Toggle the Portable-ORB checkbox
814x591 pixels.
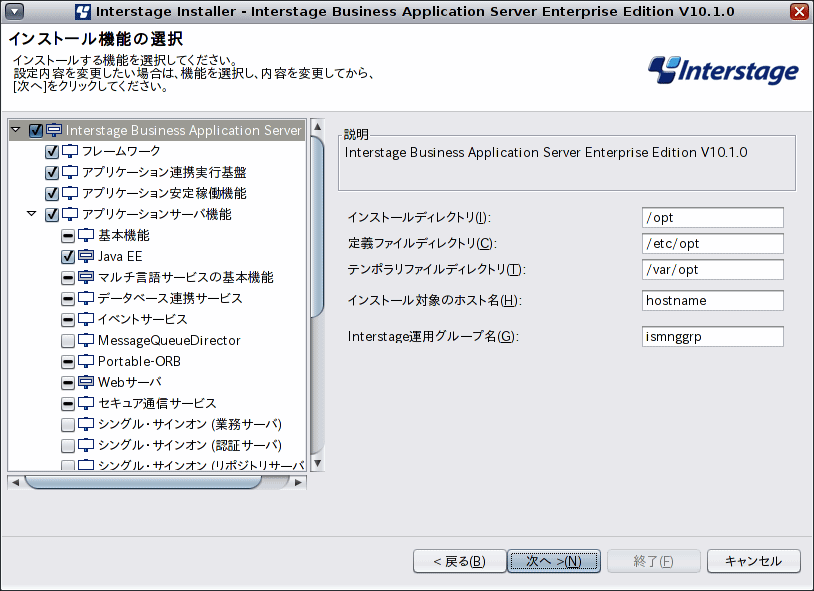tap(68, 361)
